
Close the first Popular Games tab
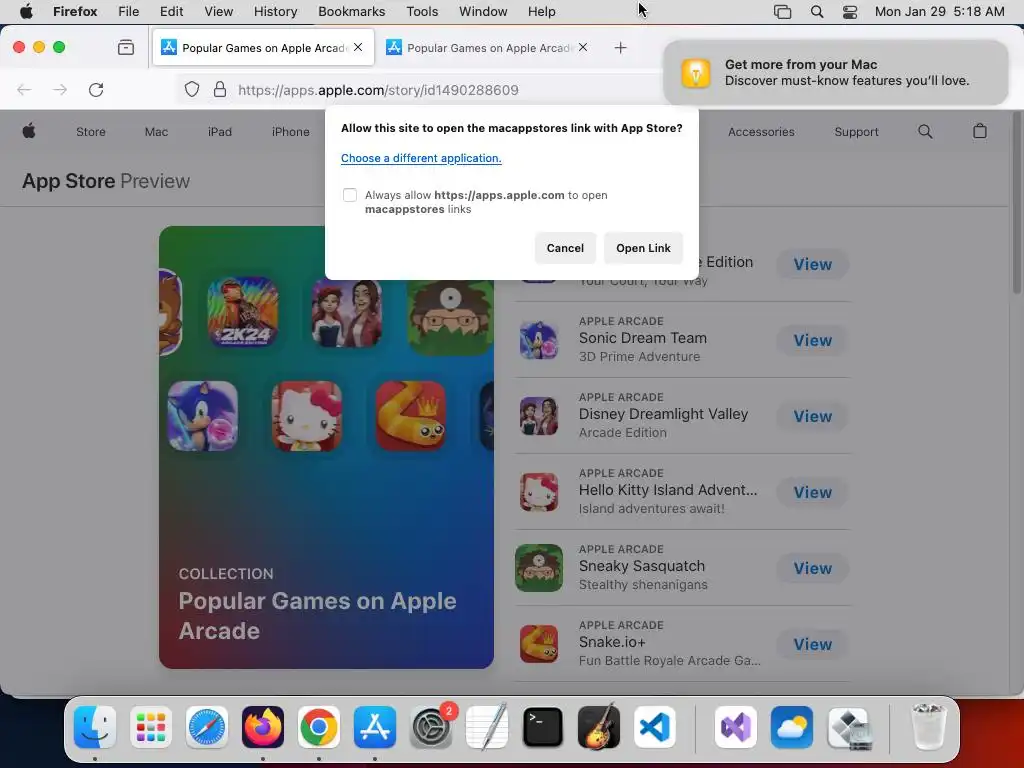click(358, 47)
